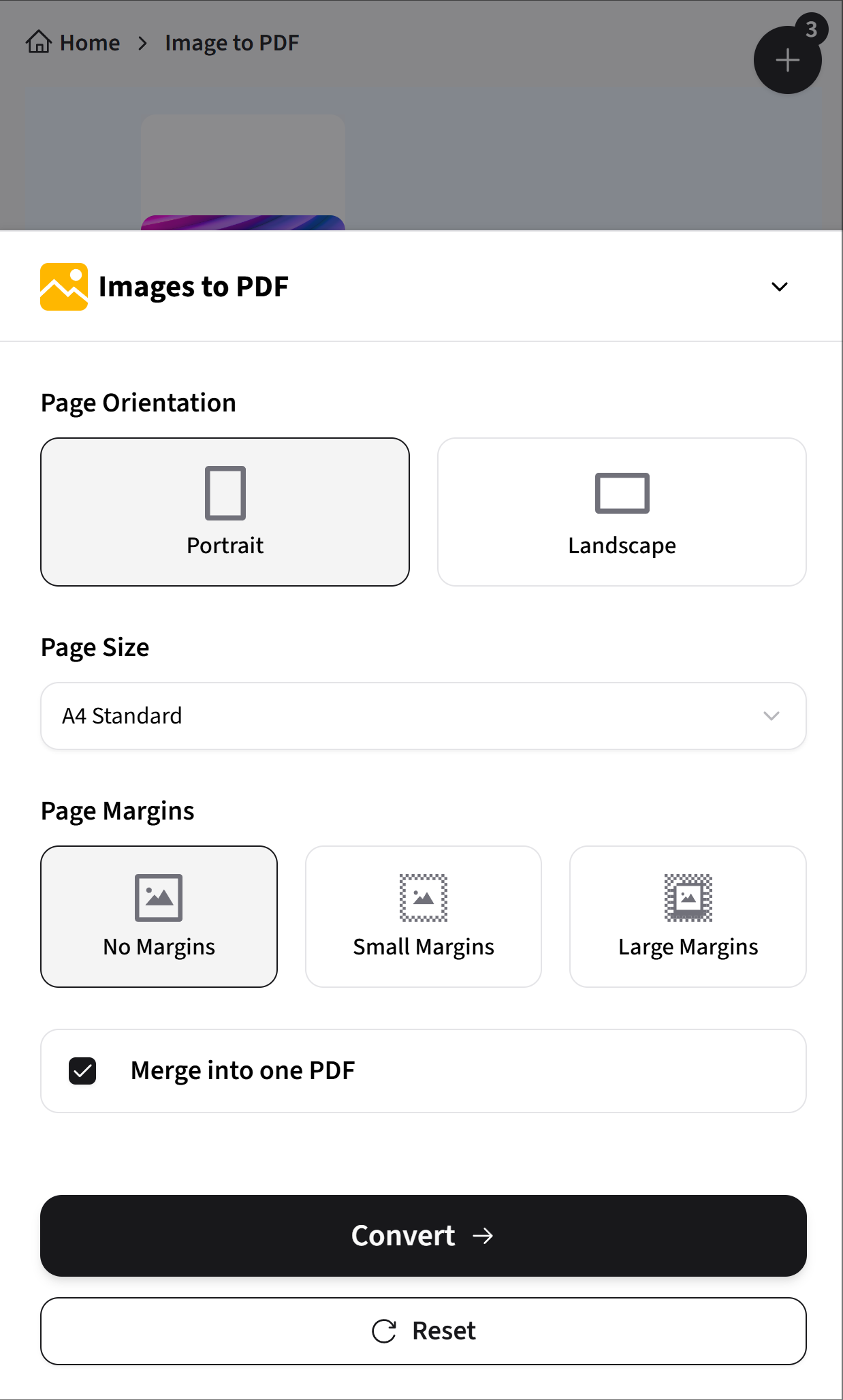Select the Small Margins icon
Screen dimensions: 843x1400
click(423, 897)
